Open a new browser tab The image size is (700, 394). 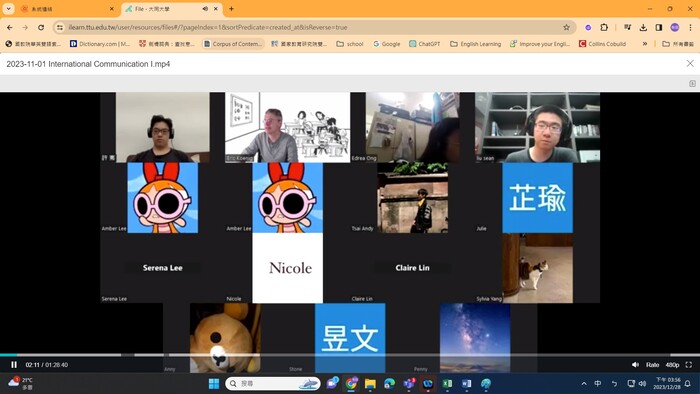point(231,8)
